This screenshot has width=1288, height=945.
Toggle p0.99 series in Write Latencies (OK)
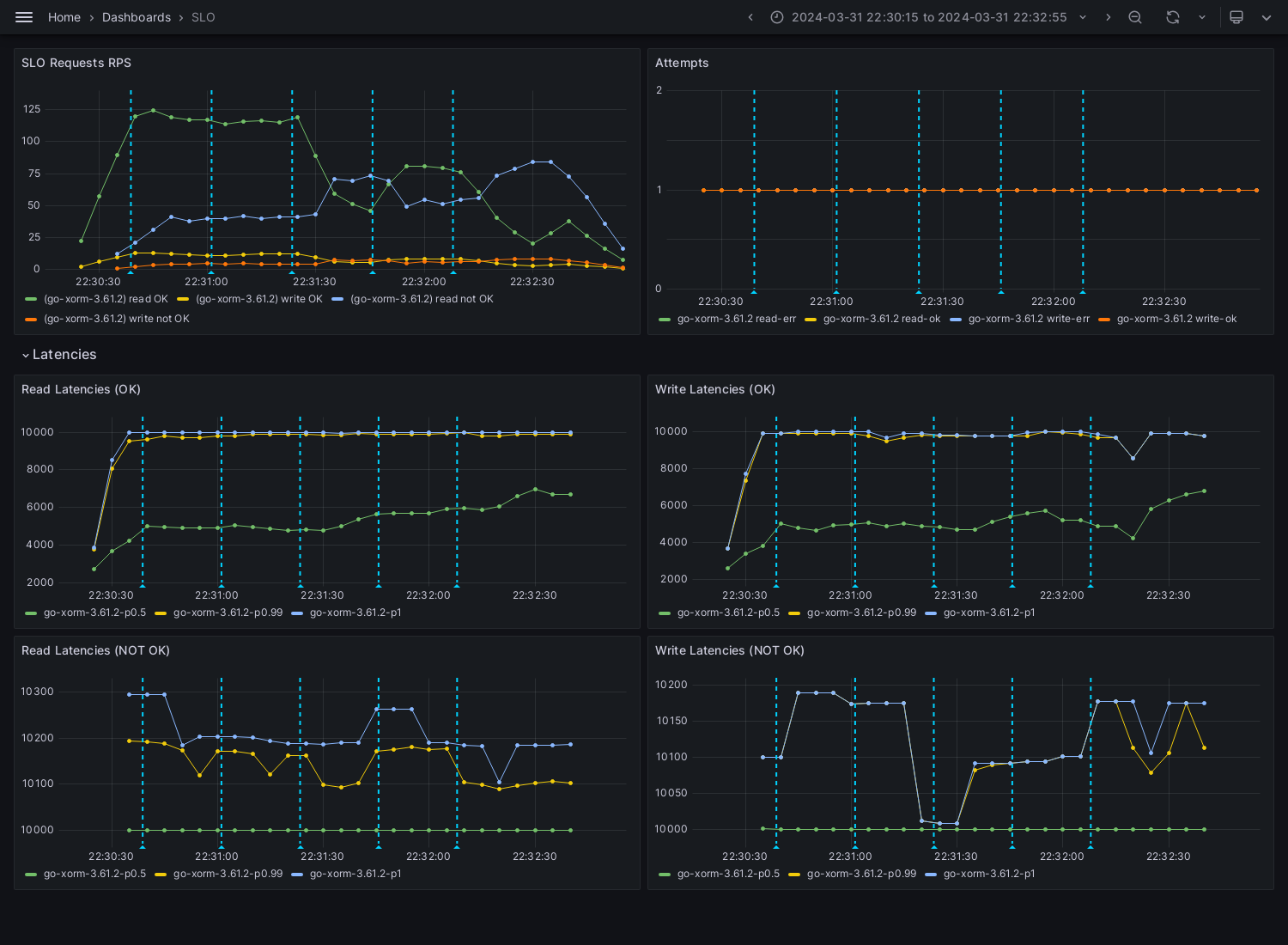pyautogui.click(x=861, y=613)
